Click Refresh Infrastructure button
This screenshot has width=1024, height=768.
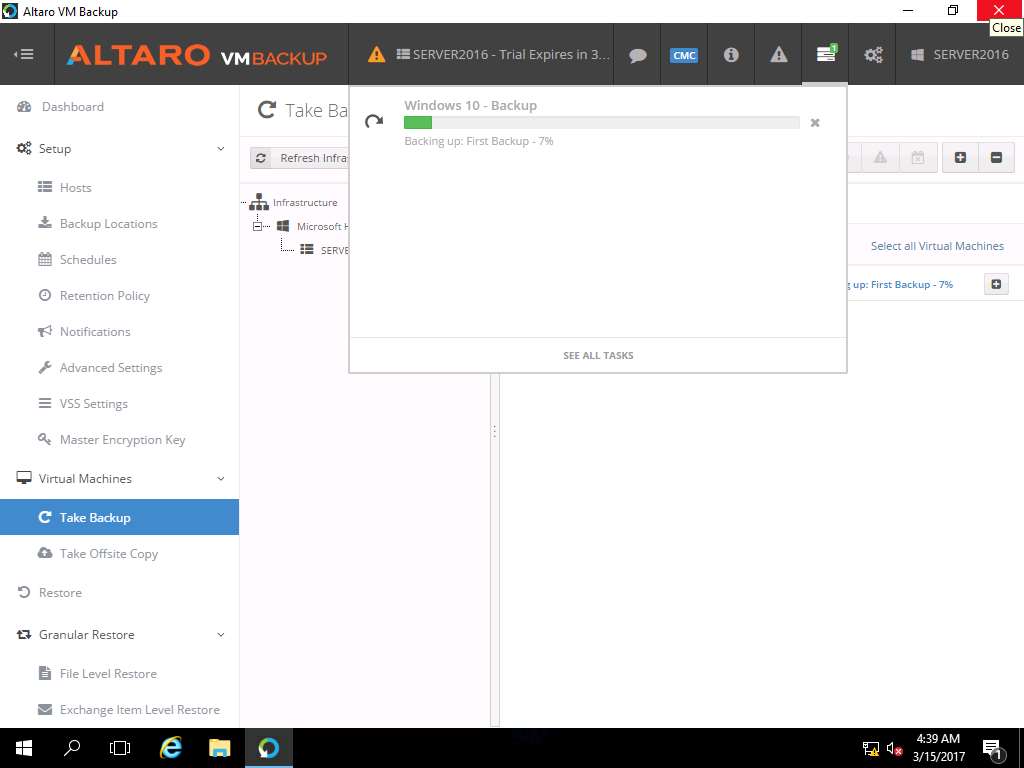[300, 157]
